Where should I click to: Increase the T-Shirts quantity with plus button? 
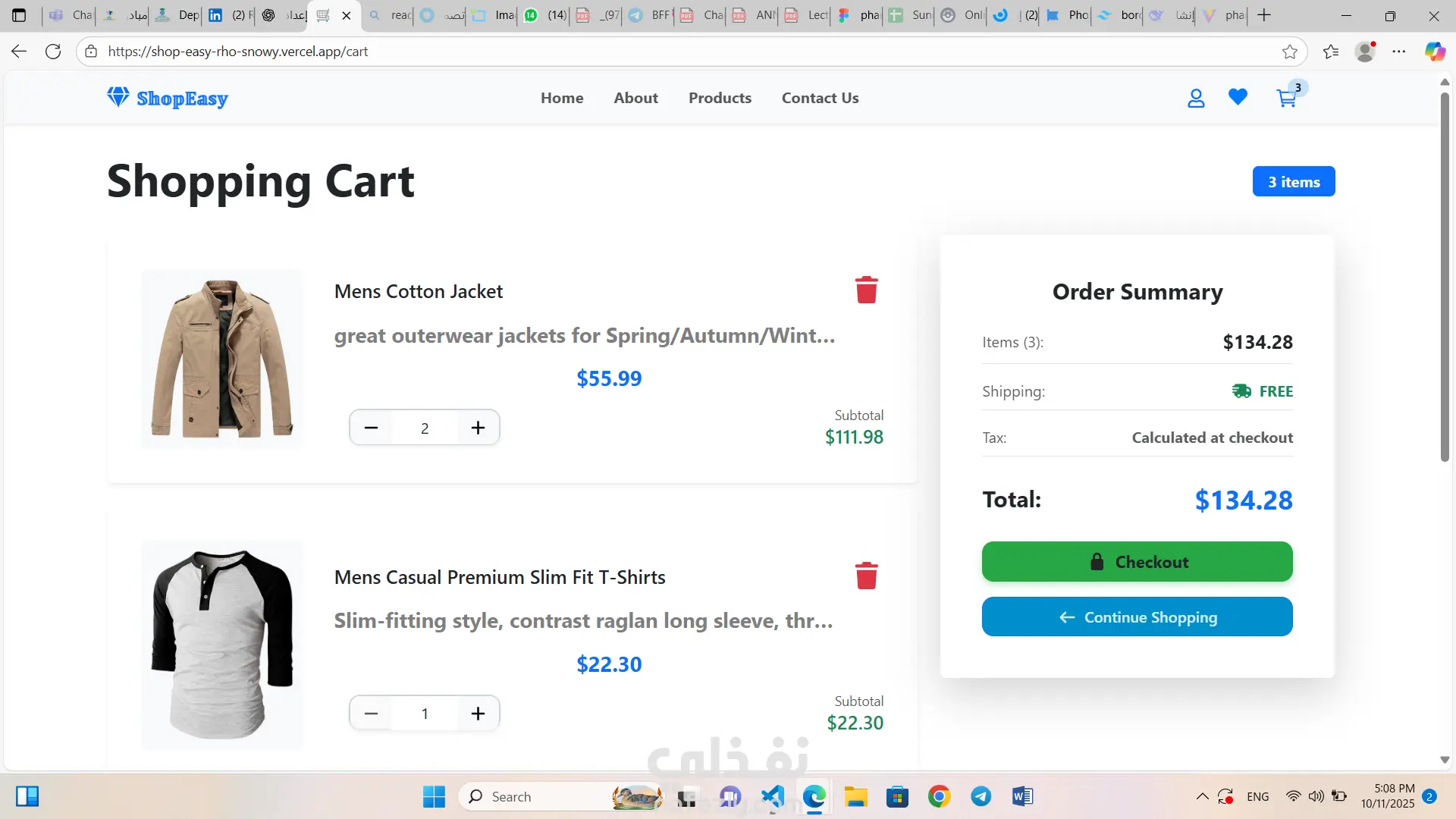pos(478,714)
